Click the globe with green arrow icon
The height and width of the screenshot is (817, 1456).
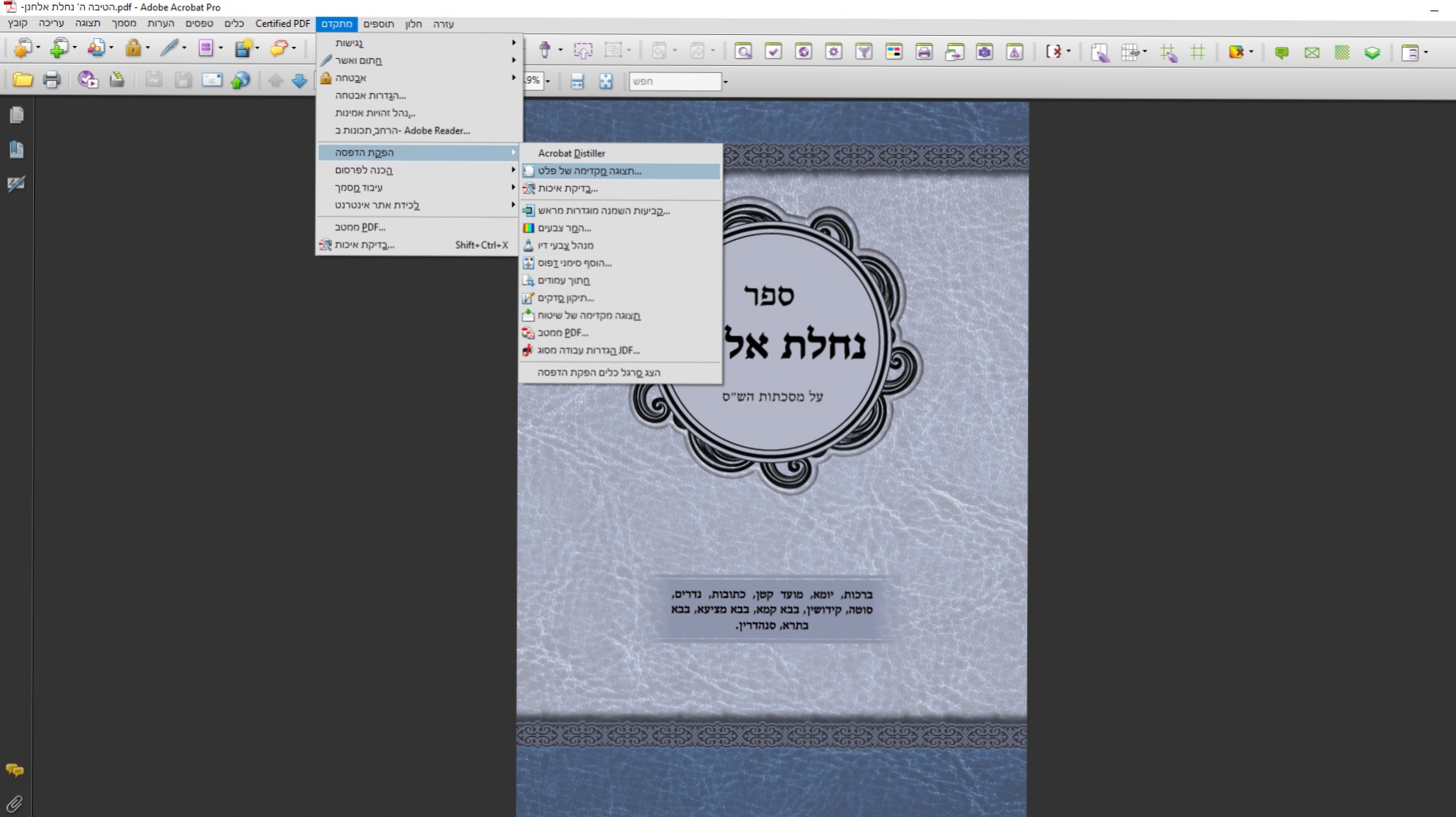(241, 80)
